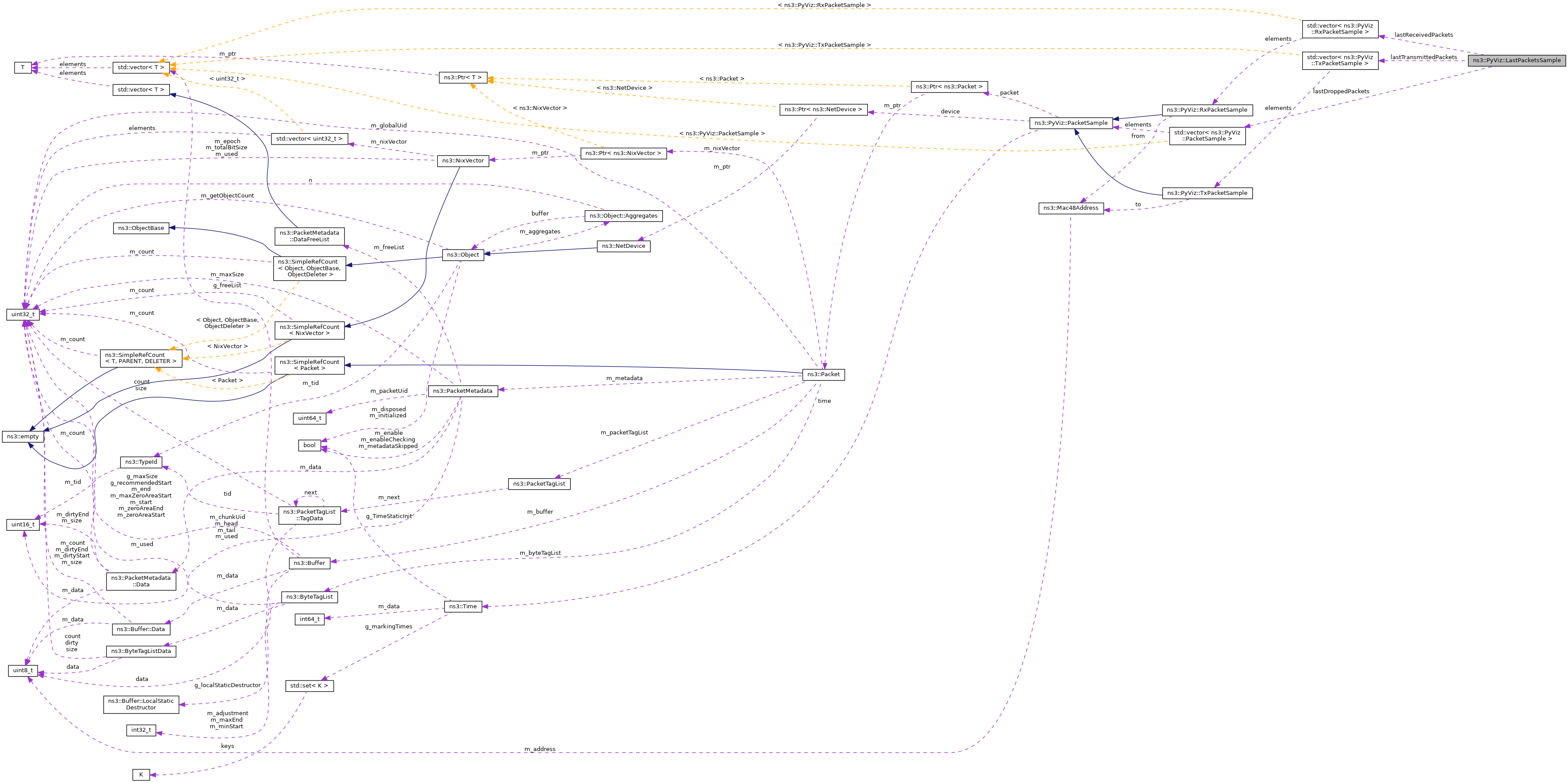Open ns3::PacketMetadata::DataFreeList node

point(309,236)
